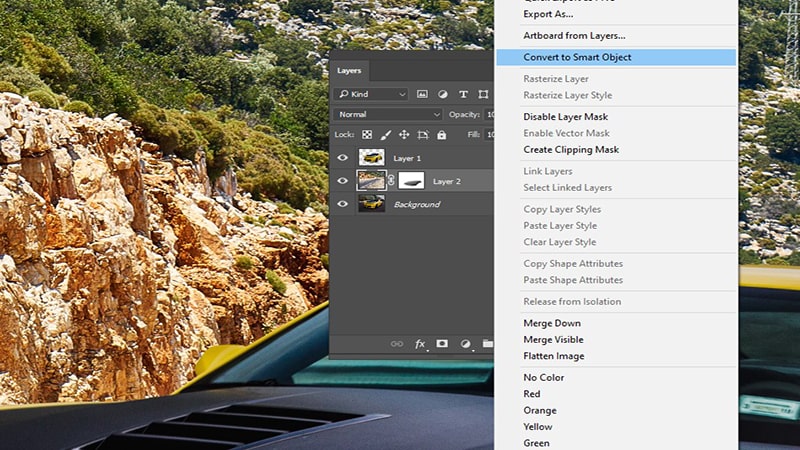Lock artboard nesting icon
Viewport: 800px width, 450px height.
(422, 135)
